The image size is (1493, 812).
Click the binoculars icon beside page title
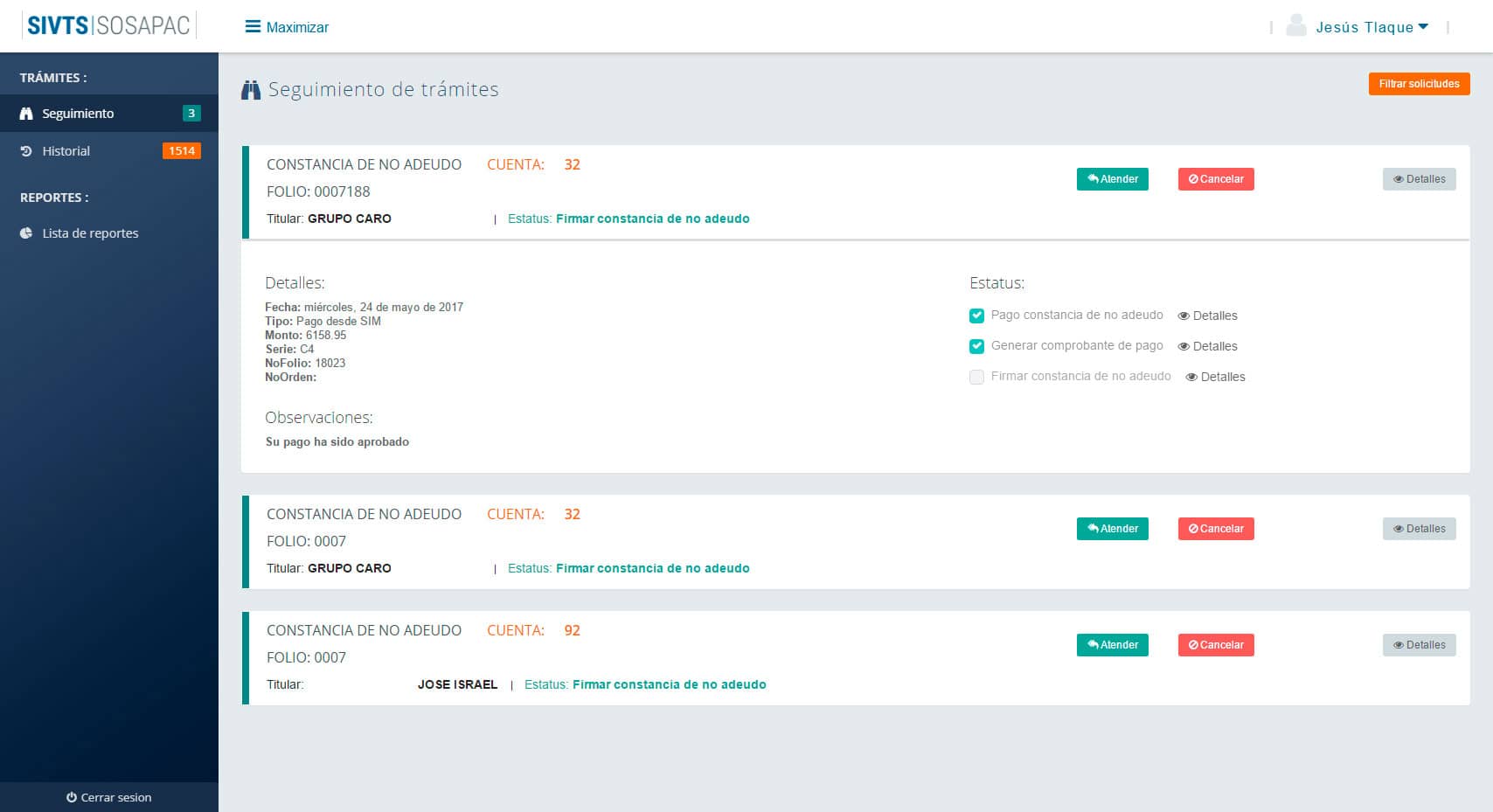click(x=251, y=90)
